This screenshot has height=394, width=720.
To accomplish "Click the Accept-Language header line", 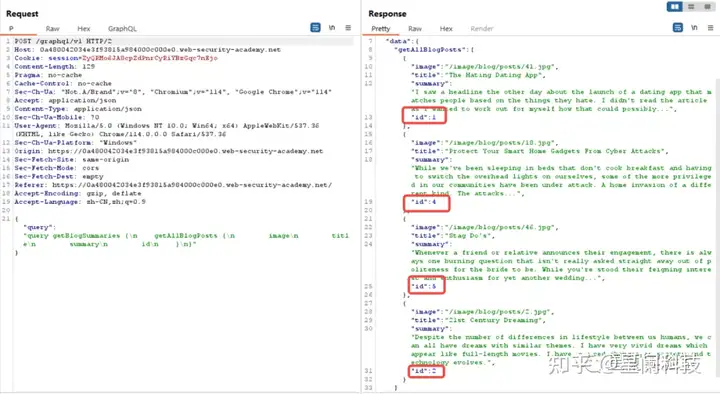I will pyautogui.click(x=80, y=202).
